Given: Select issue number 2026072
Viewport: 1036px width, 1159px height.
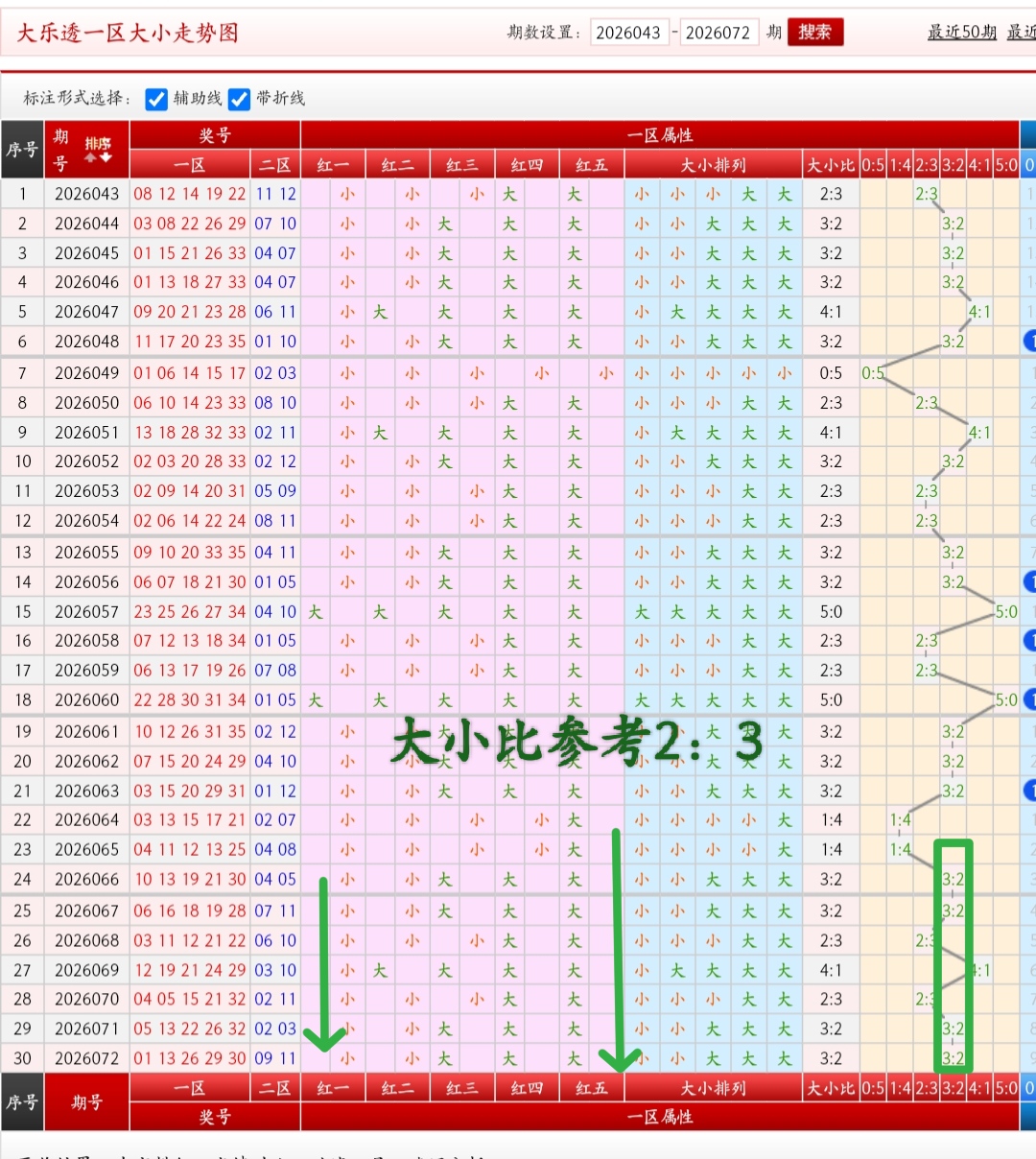Looking at the screenshot, I should (x=86, y=1058).
